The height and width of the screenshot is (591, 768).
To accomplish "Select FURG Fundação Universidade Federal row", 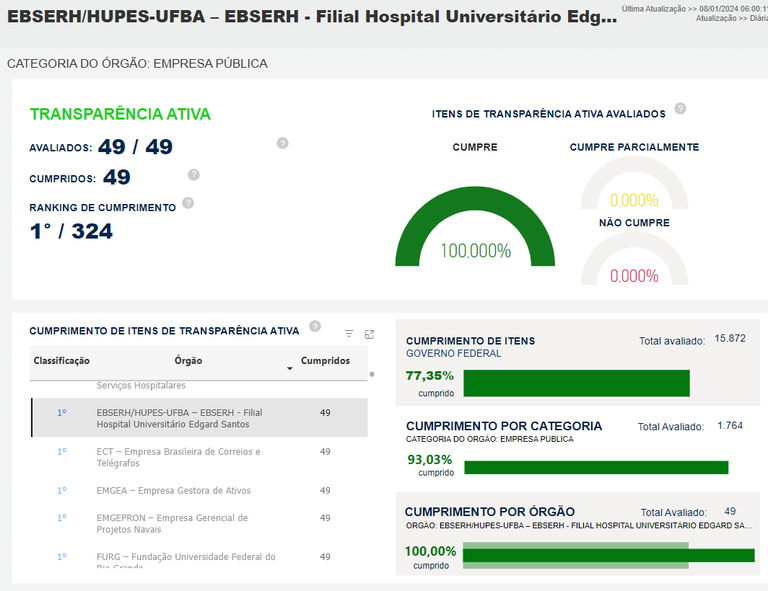I will coord(199,558).
